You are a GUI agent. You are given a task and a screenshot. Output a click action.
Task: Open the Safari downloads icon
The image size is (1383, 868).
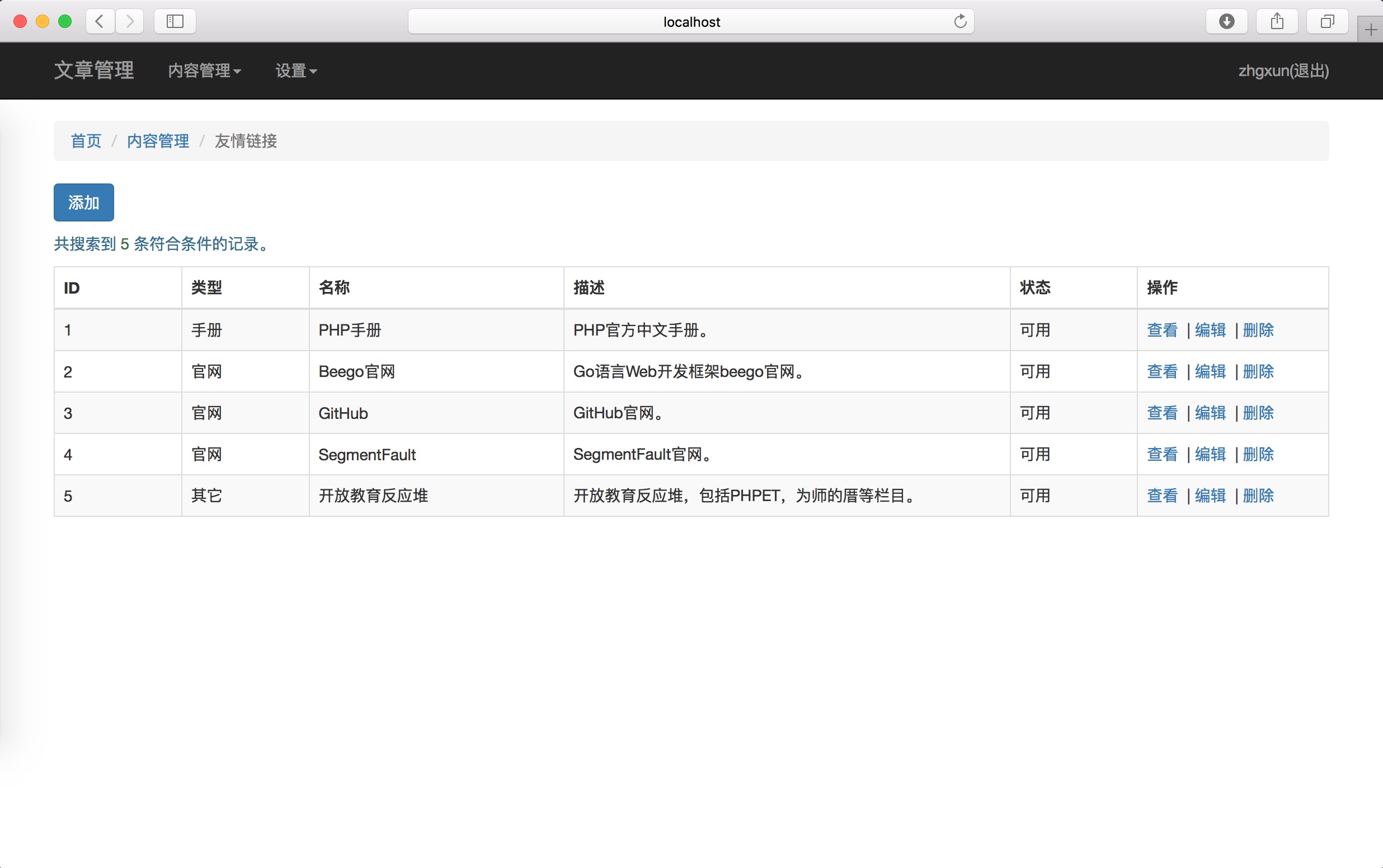(x=1226, y=22)
